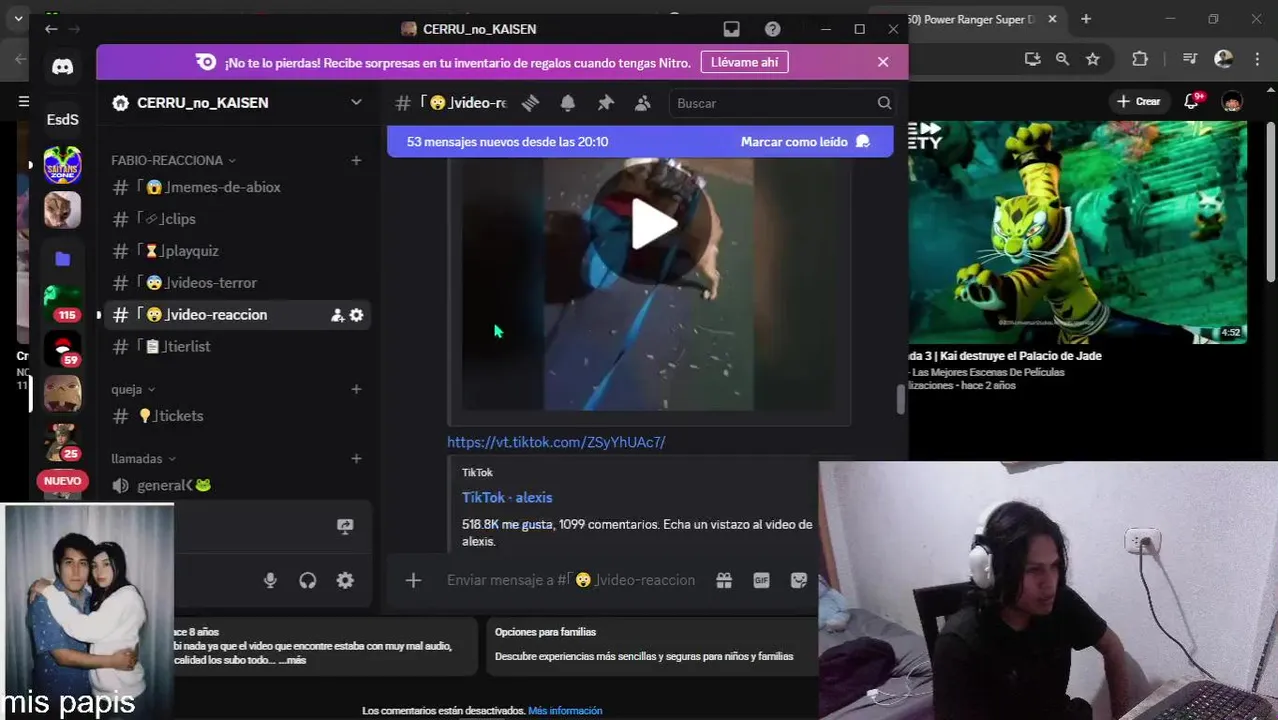Viewport: 1278px width, 720px height.
Task: Click the NUEVO unread indicator pill
Action: click(x=62, y=481)
